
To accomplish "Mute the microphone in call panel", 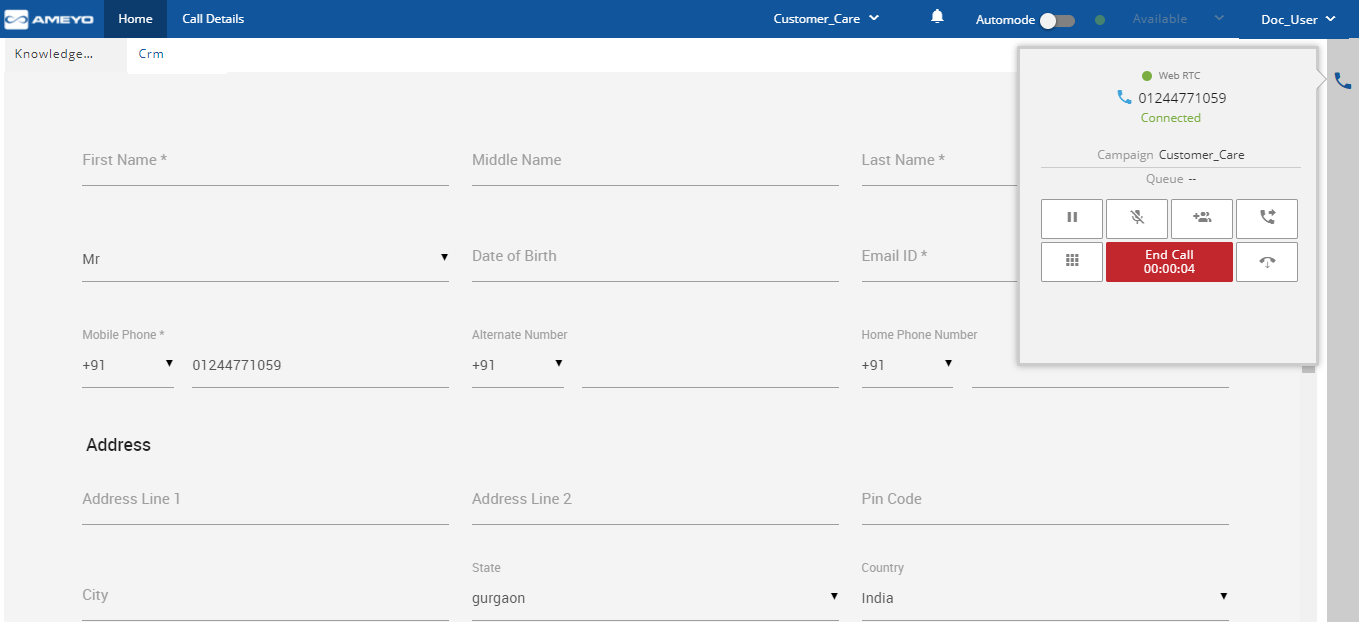I will point(1136,218).
